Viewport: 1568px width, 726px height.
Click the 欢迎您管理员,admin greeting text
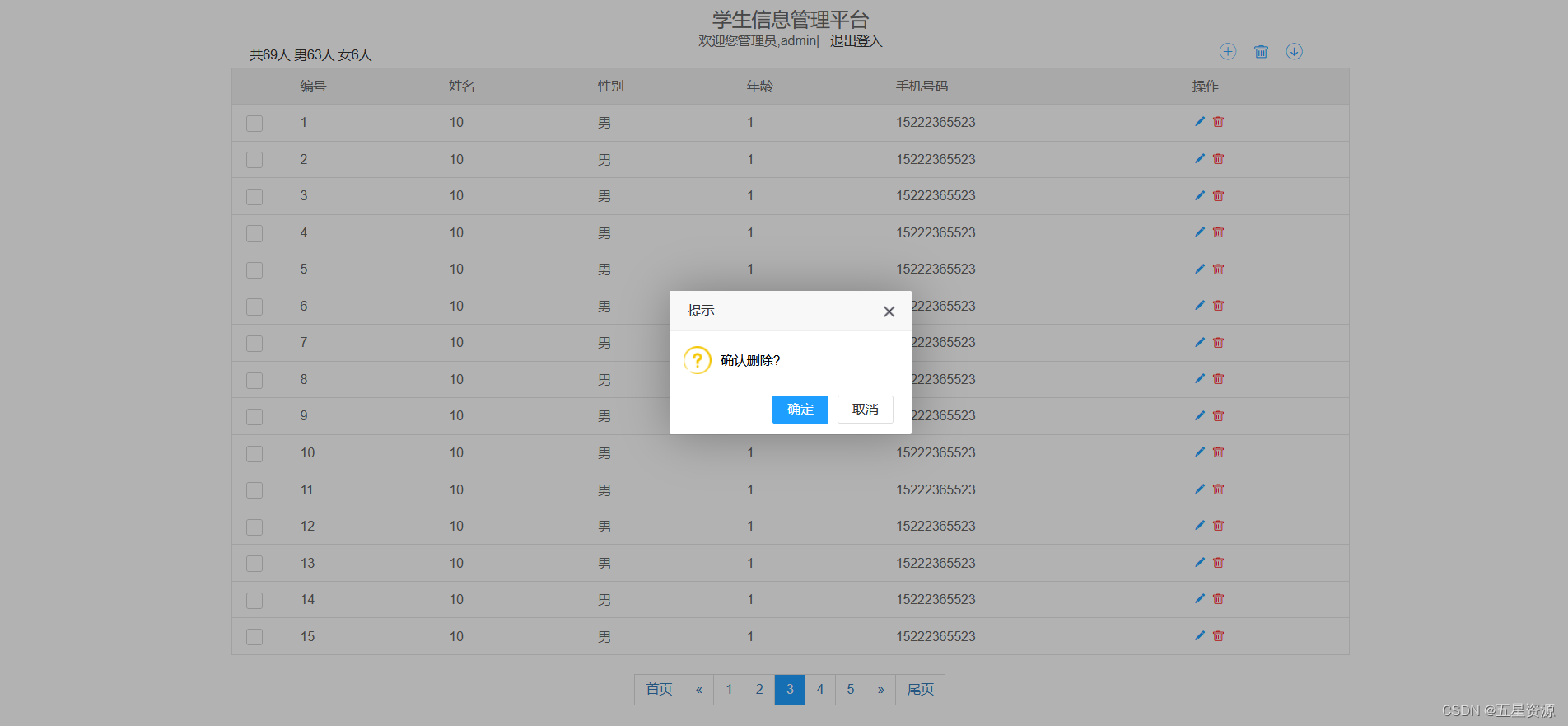757,41
